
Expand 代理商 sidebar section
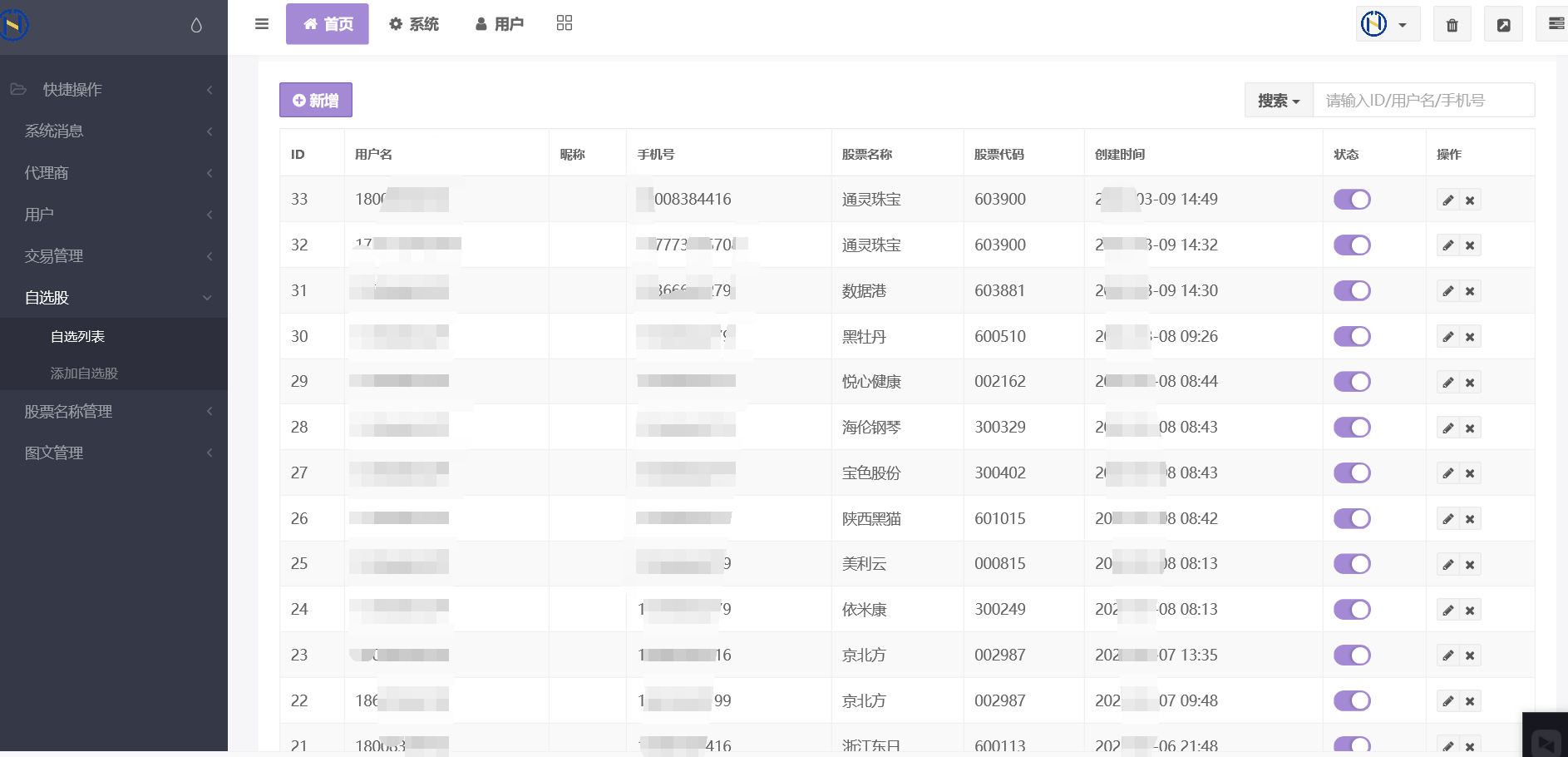pos(114,173)
